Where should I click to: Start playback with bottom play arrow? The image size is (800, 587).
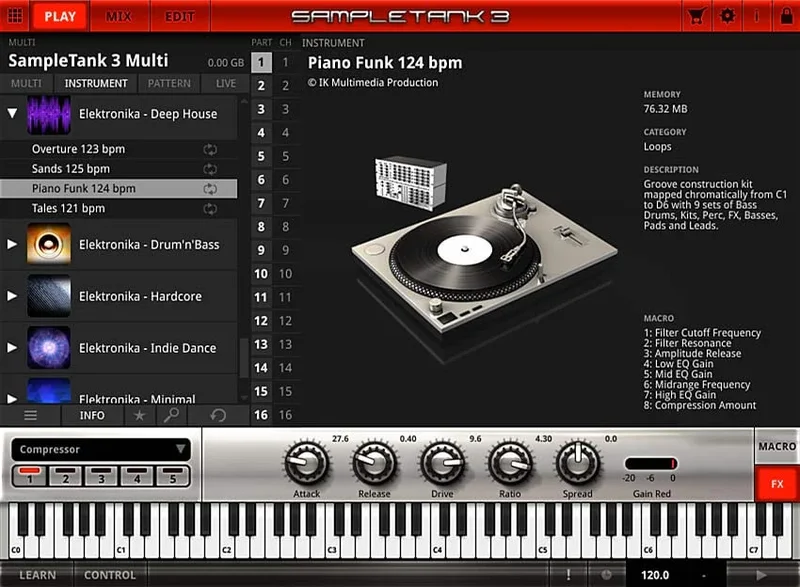[762, 575]
